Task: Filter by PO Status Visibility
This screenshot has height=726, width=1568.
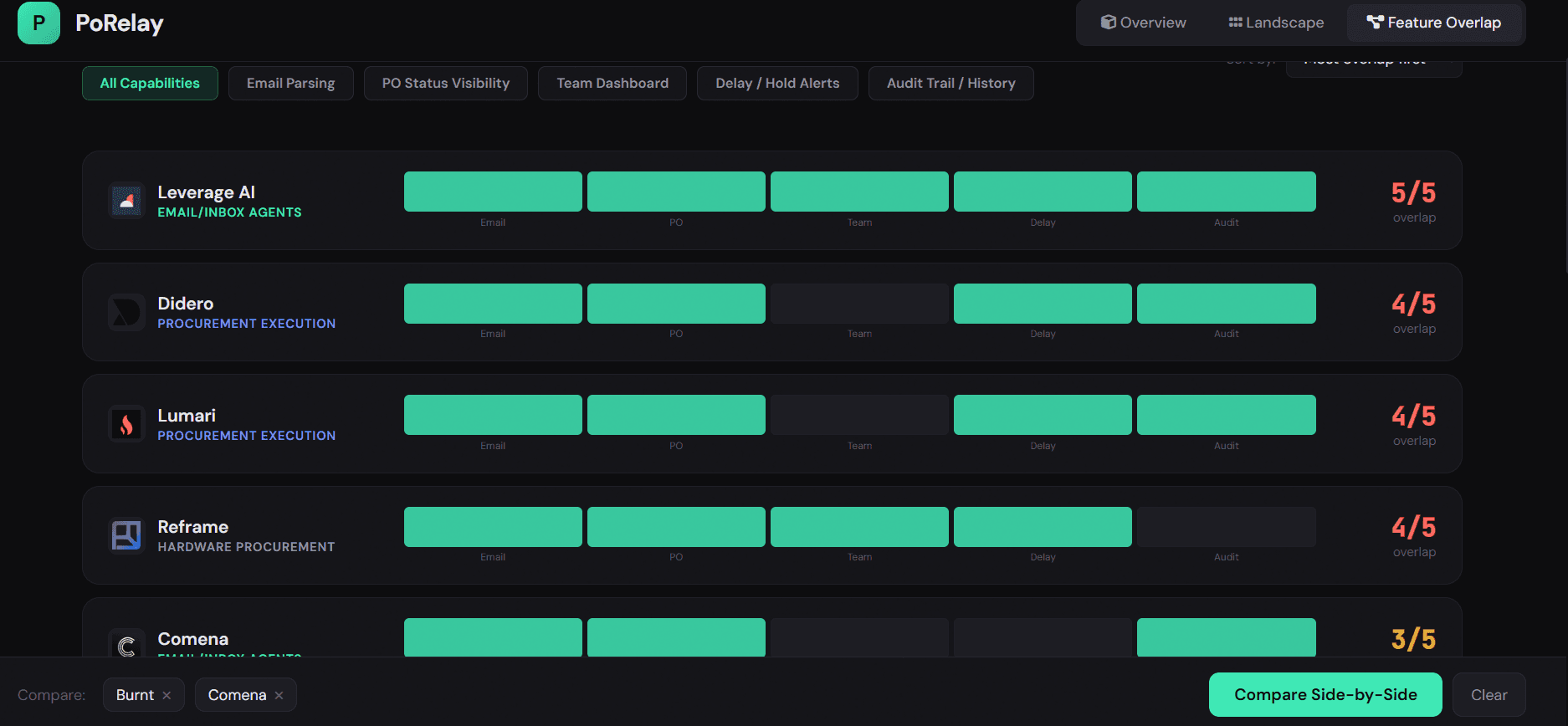Action: tap(445, 83)
